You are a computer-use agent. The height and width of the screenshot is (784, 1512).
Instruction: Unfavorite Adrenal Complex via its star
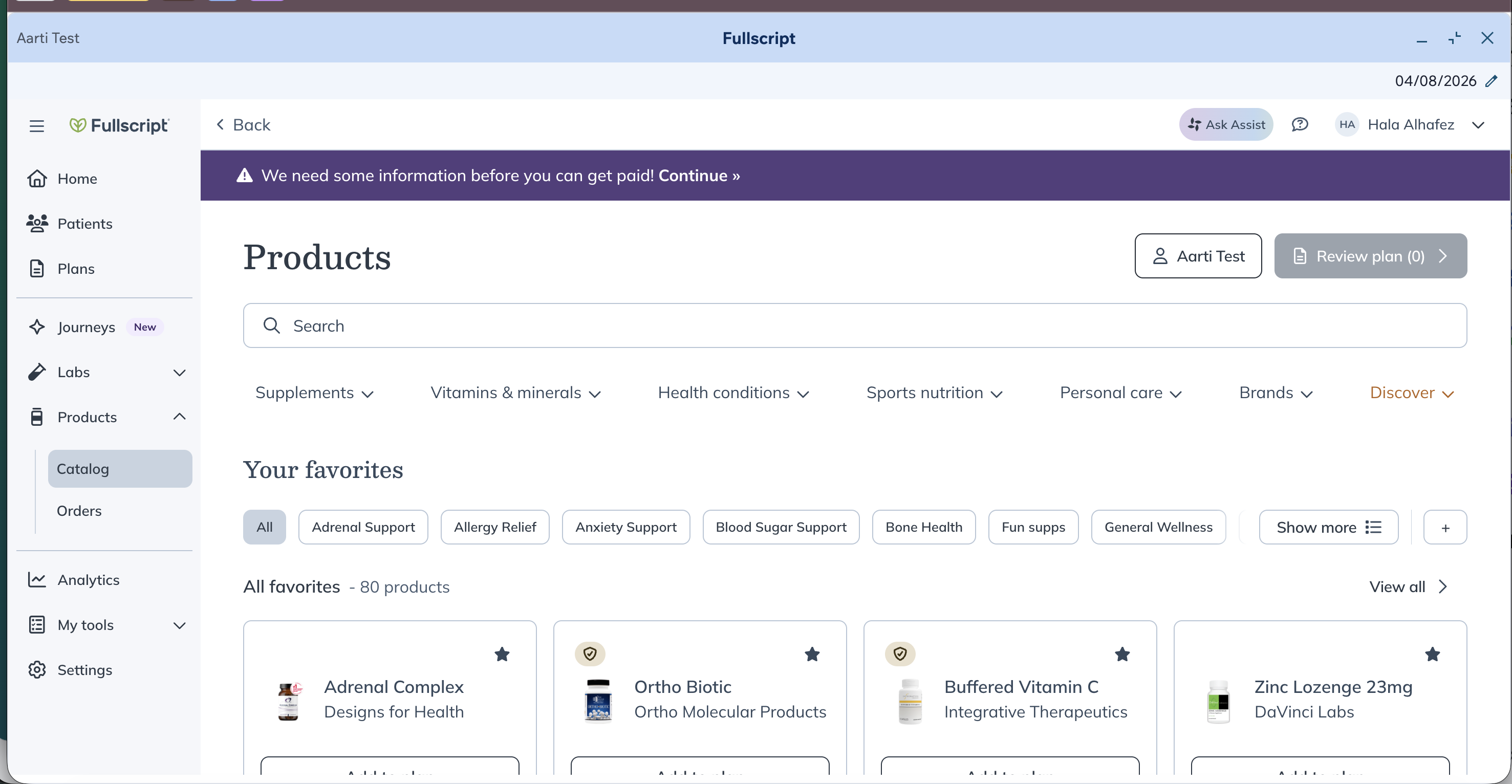click(x=502, y=655)
